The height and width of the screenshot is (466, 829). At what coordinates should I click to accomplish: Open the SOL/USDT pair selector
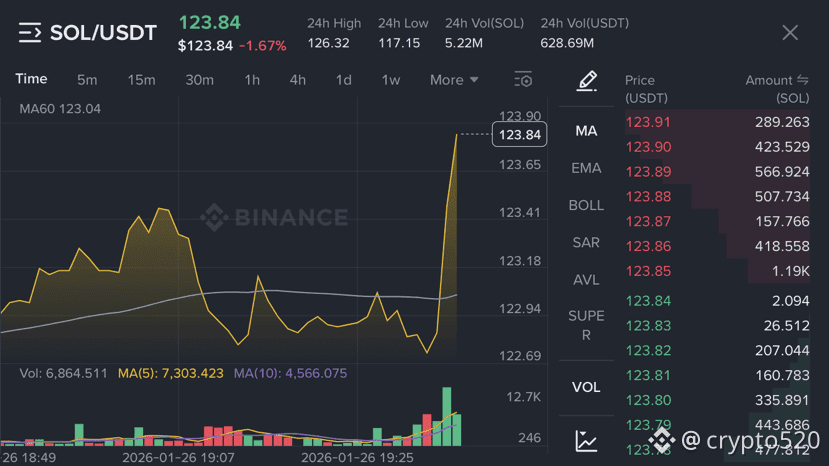(x=103, y=33)
